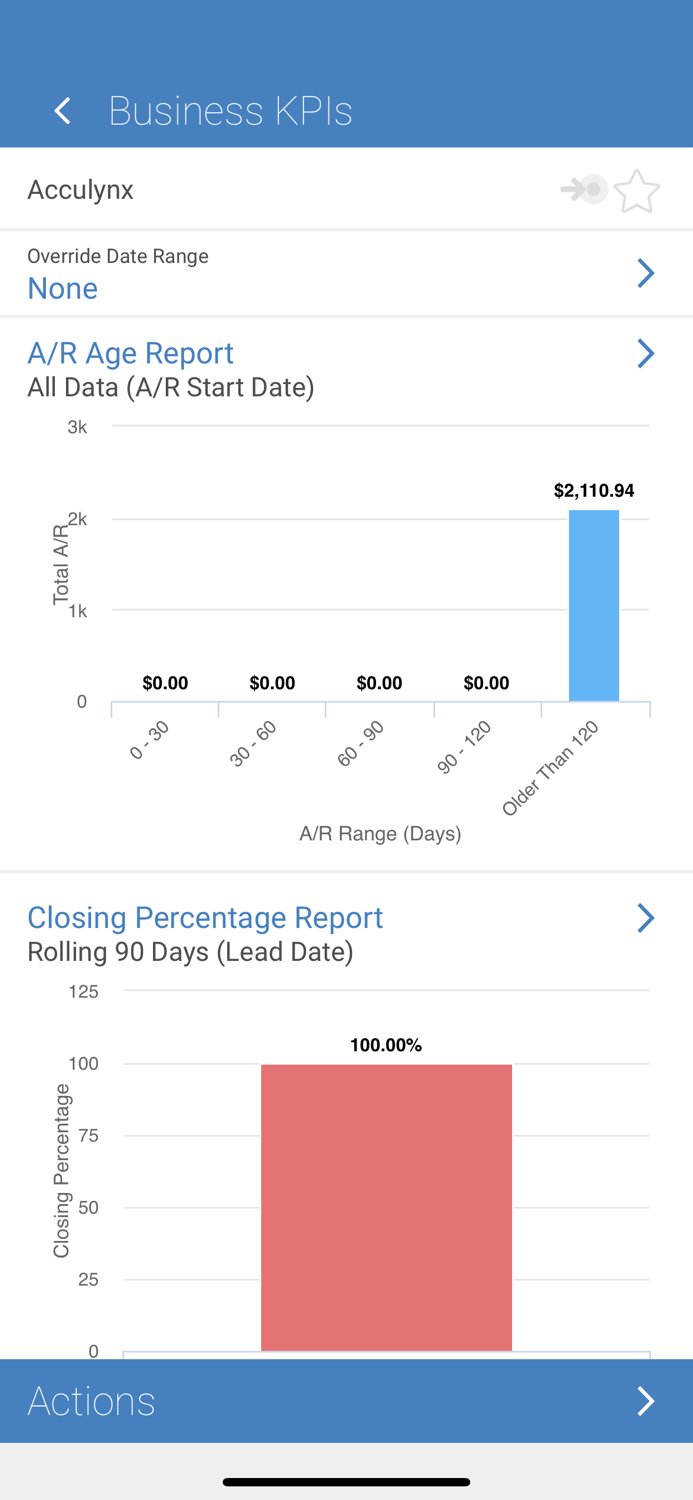Screen dimensions: 693x1500
Task: Click the $2,110.94 data label
Action: 594,490
